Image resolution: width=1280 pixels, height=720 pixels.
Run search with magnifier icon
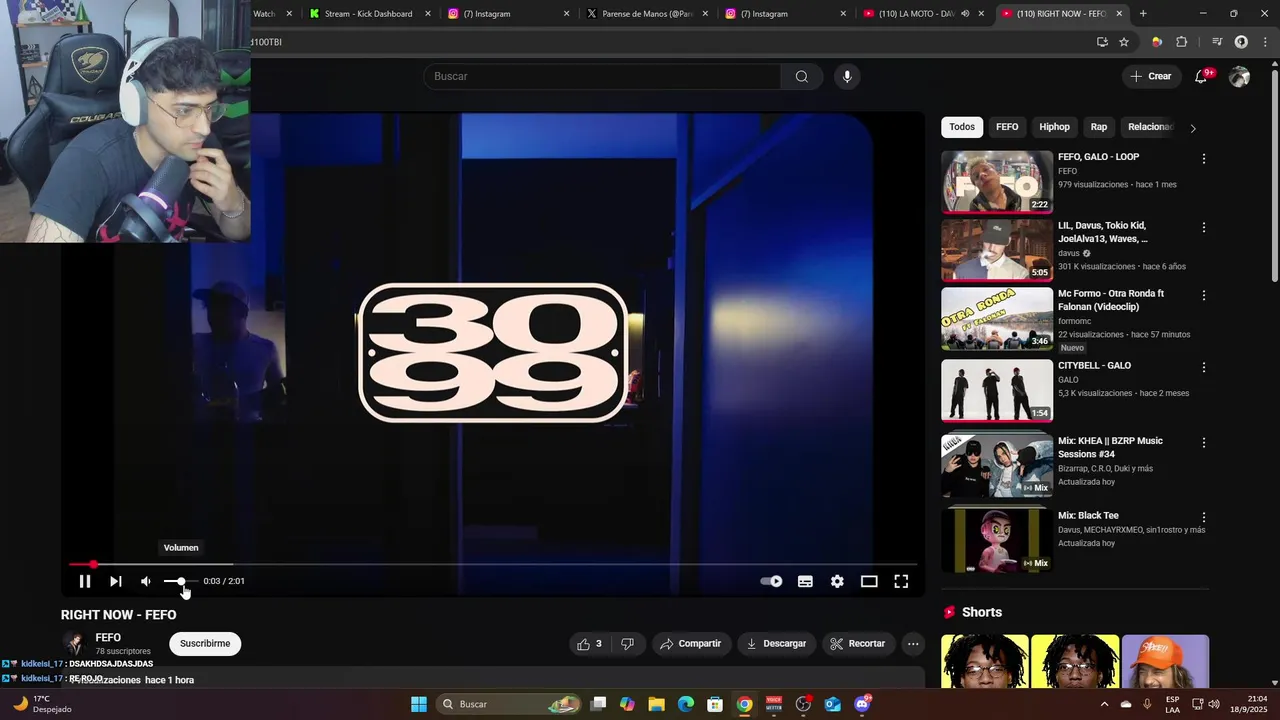coord(802,76)
